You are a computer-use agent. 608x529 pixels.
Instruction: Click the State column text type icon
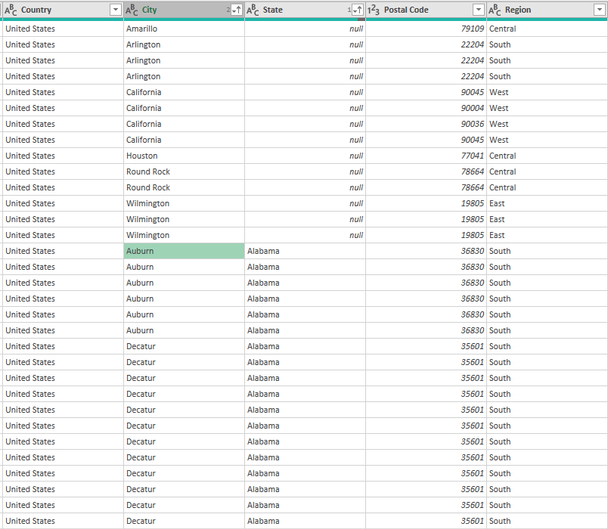coord(252,10)
